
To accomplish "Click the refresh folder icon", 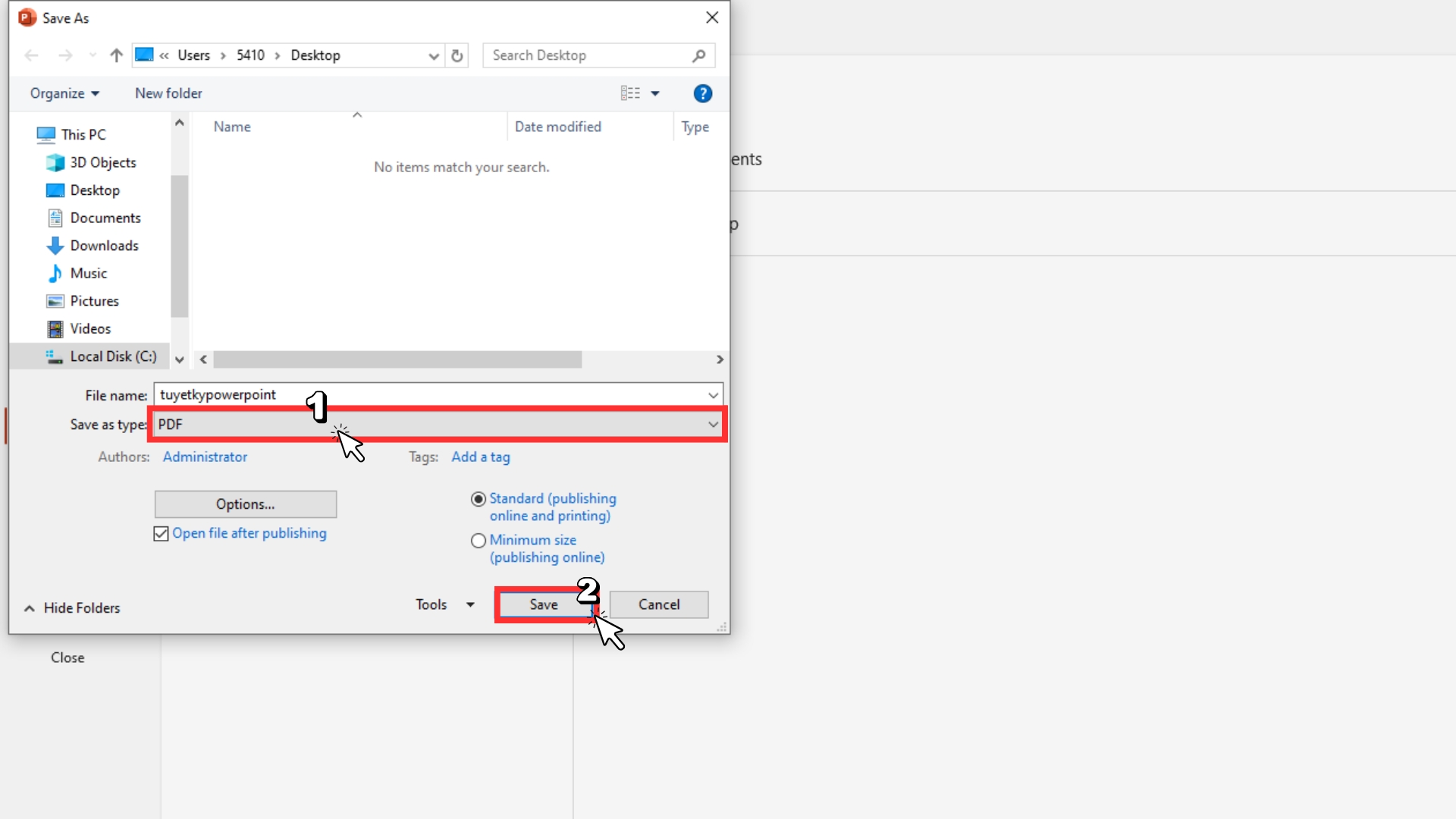I will pyautogui.click(x=457, y=55).
